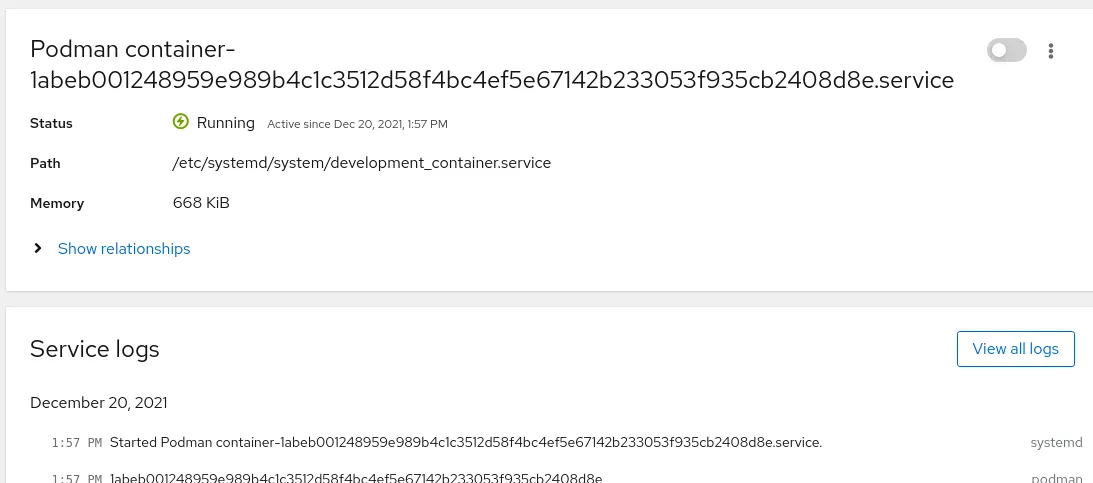Toggle the service enable switch
1093x483 pixels.
pos(1006,50)
